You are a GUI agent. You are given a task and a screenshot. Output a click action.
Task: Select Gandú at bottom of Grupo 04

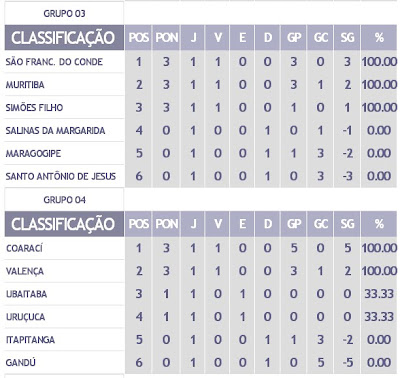click(21, 363)
